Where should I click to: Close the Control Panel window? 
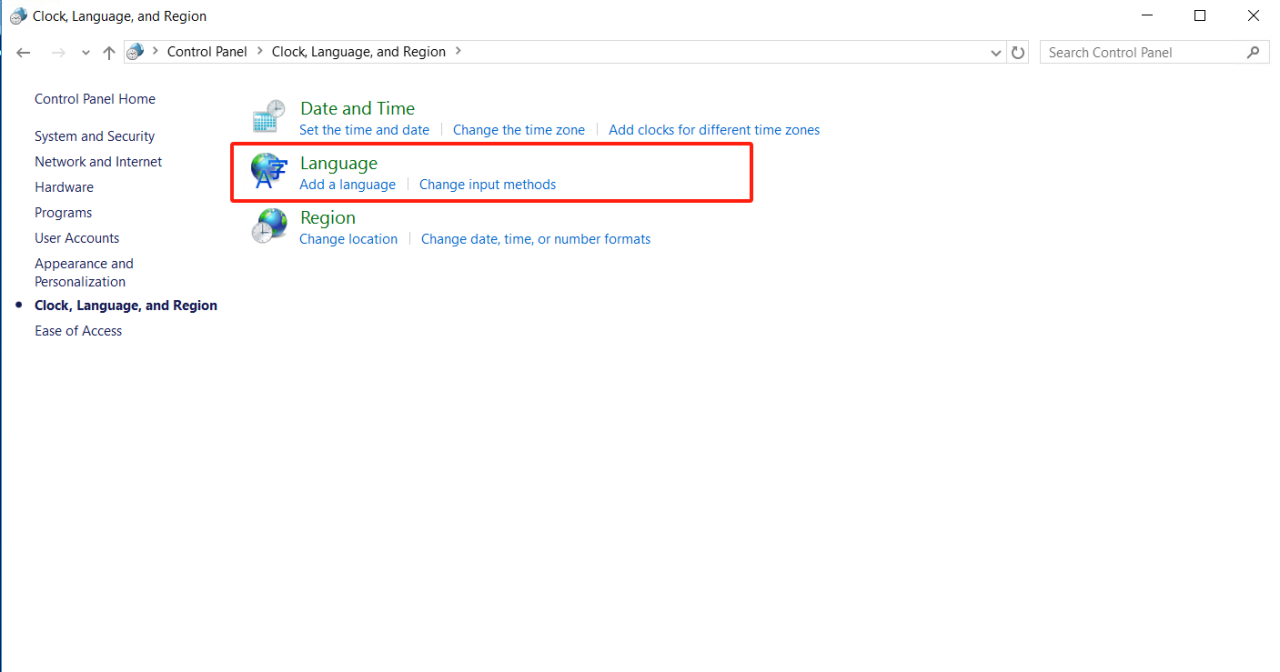[x=1253, y=16]
